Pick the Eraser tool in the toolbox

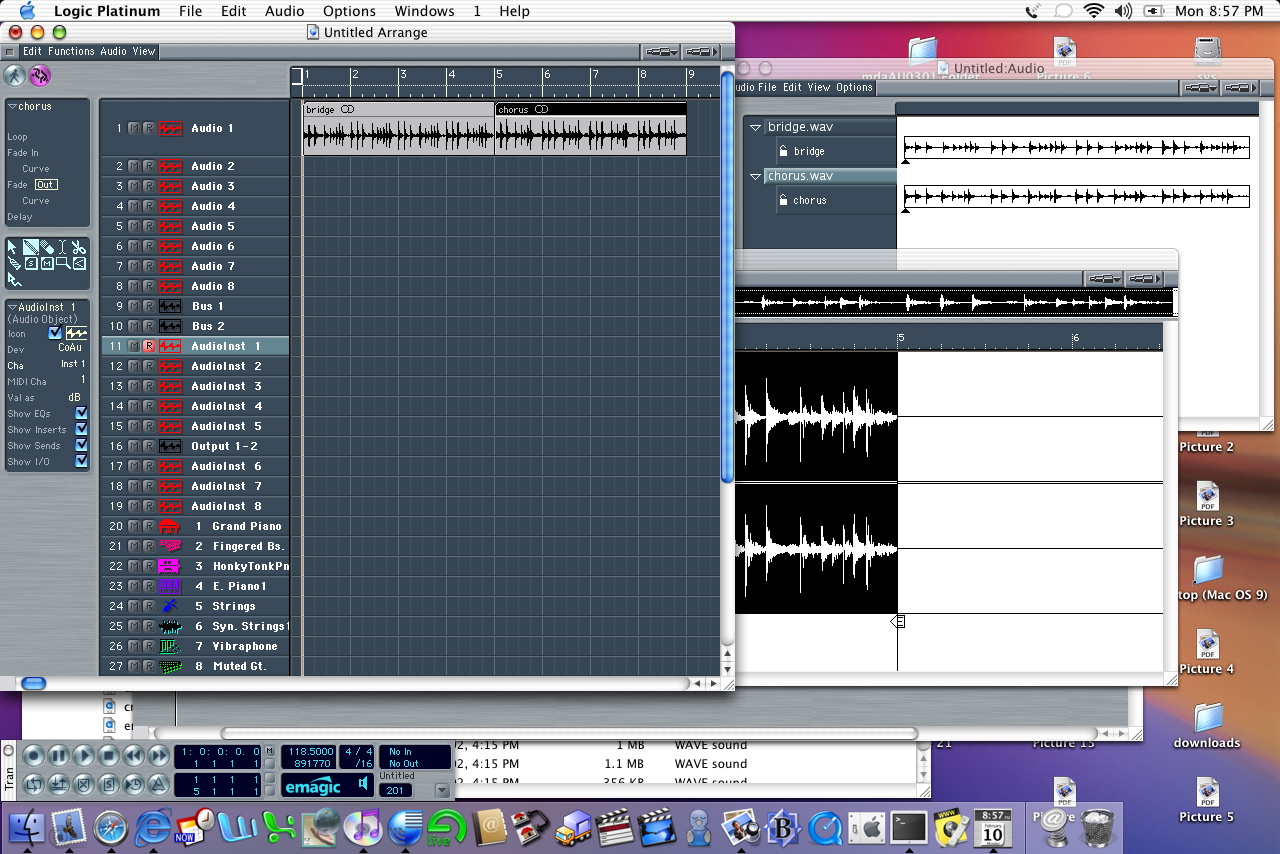(x=47, y=247)
